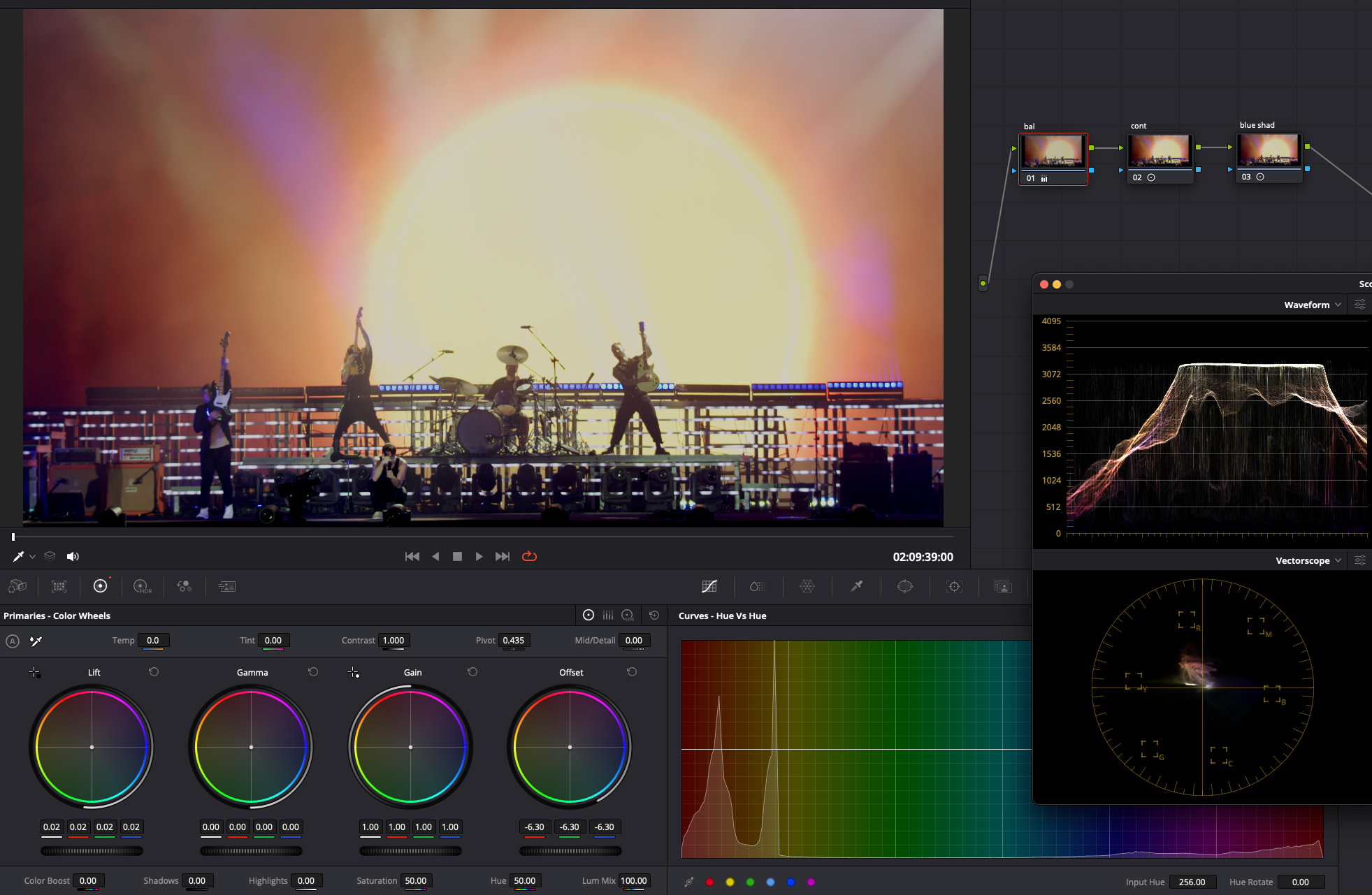Open the RGB Mixer palette
This screenshot has height=895, width=1372.
[x=185, y=586]
